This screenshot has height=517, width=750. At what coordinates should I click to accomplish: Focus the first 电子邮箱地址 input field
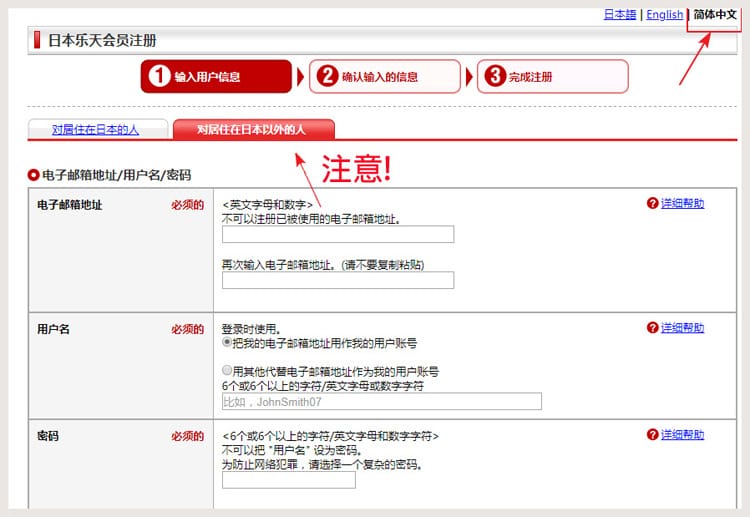click(x=338, y=234)
